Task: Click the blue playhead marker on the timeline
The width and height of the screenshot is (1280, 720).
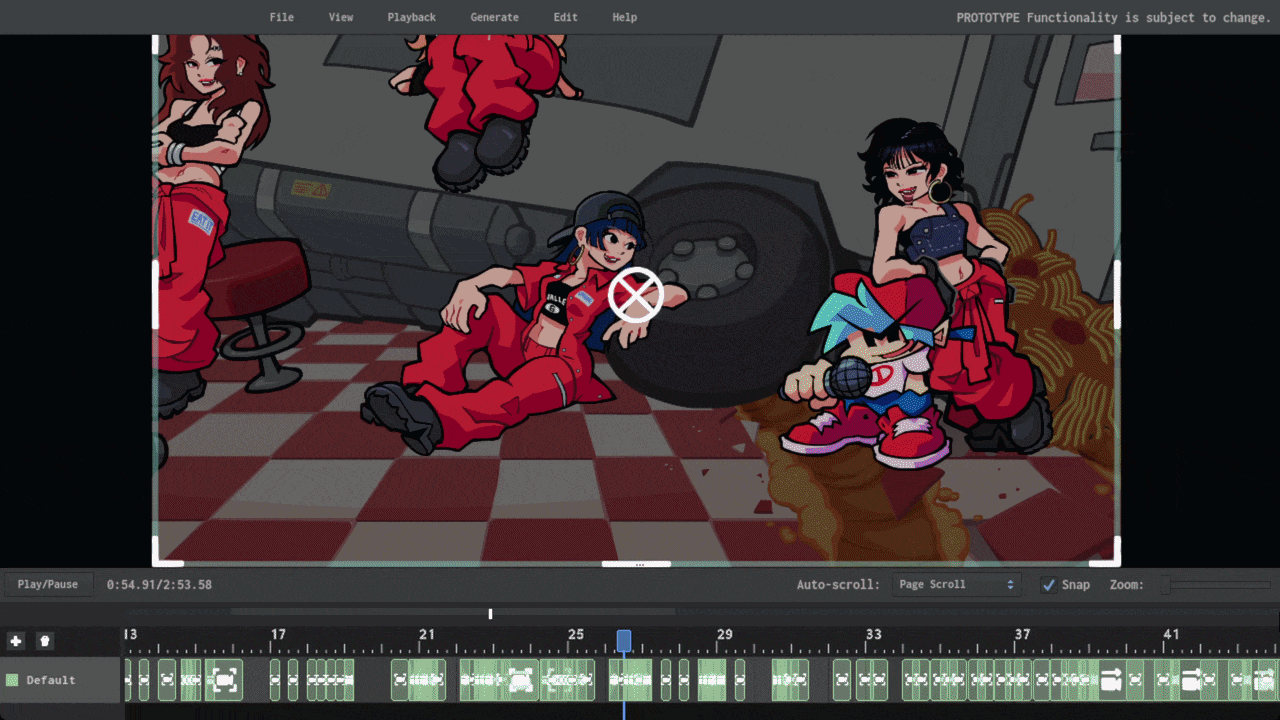Action: [x=624, y=640]
